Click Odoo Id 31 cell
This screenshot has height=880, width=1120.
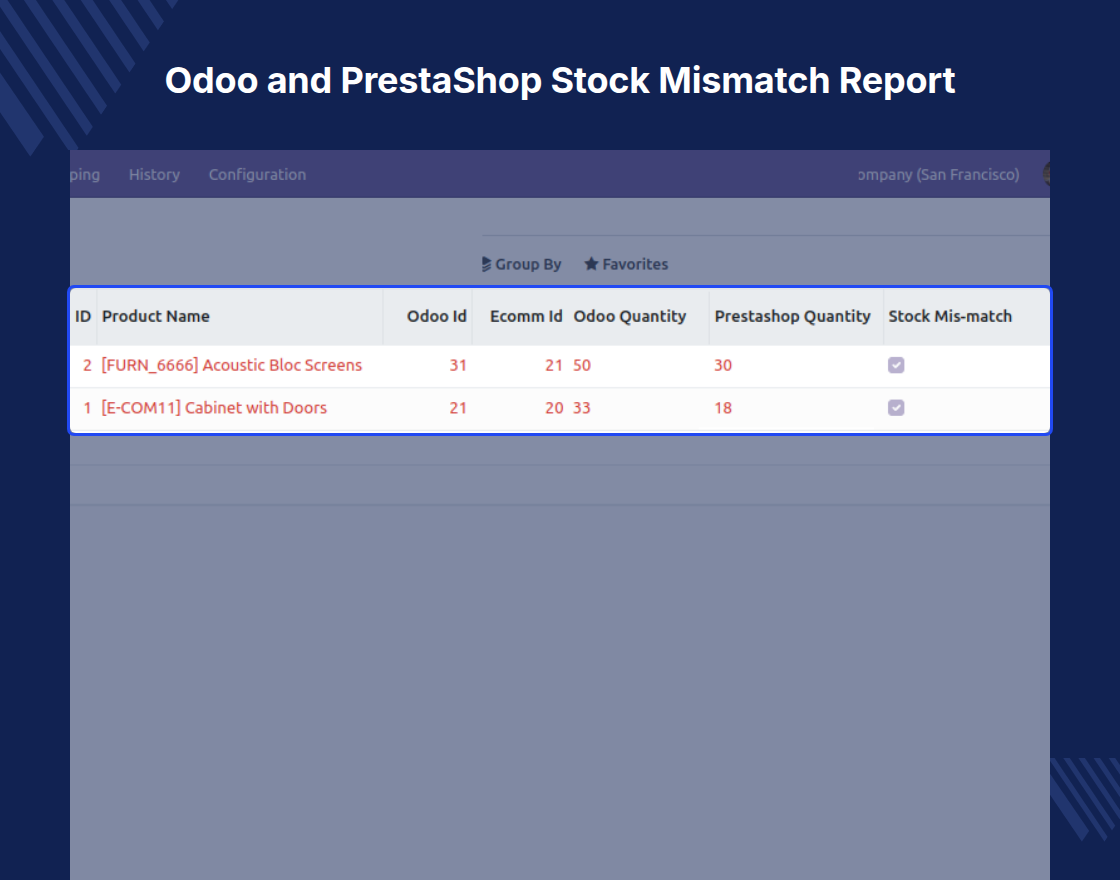click(x=458, y=365)
